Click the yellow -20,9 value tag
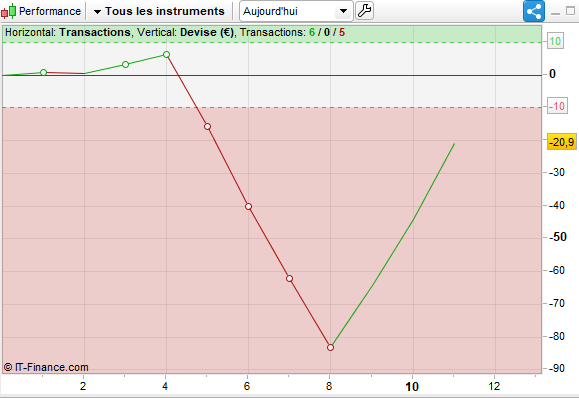579x398 pixels. [x=562, y=142]
